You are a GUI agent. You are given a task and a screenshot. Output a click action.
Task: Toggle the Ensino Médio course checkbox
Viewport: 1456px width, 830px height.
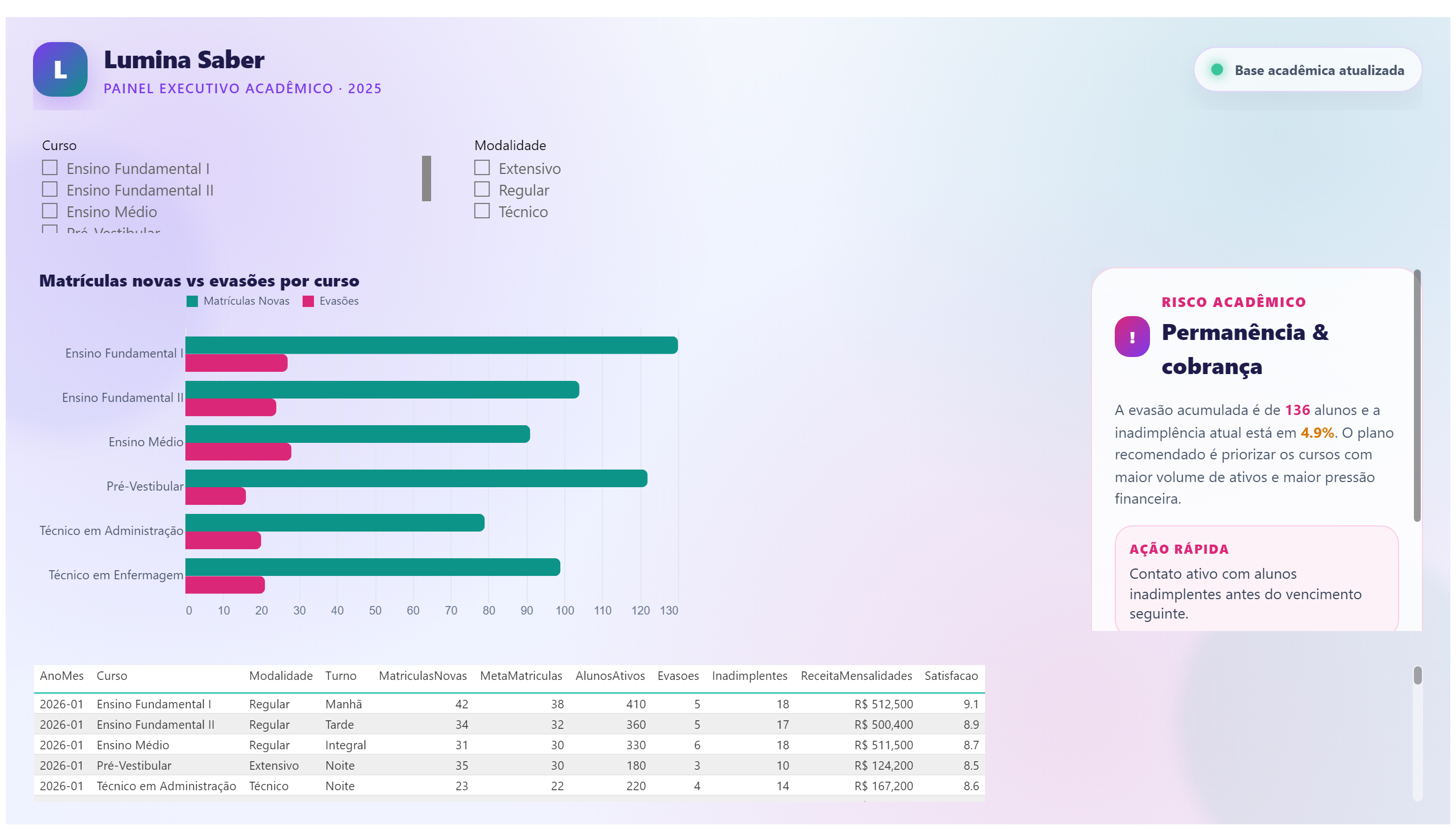point(49,211)
